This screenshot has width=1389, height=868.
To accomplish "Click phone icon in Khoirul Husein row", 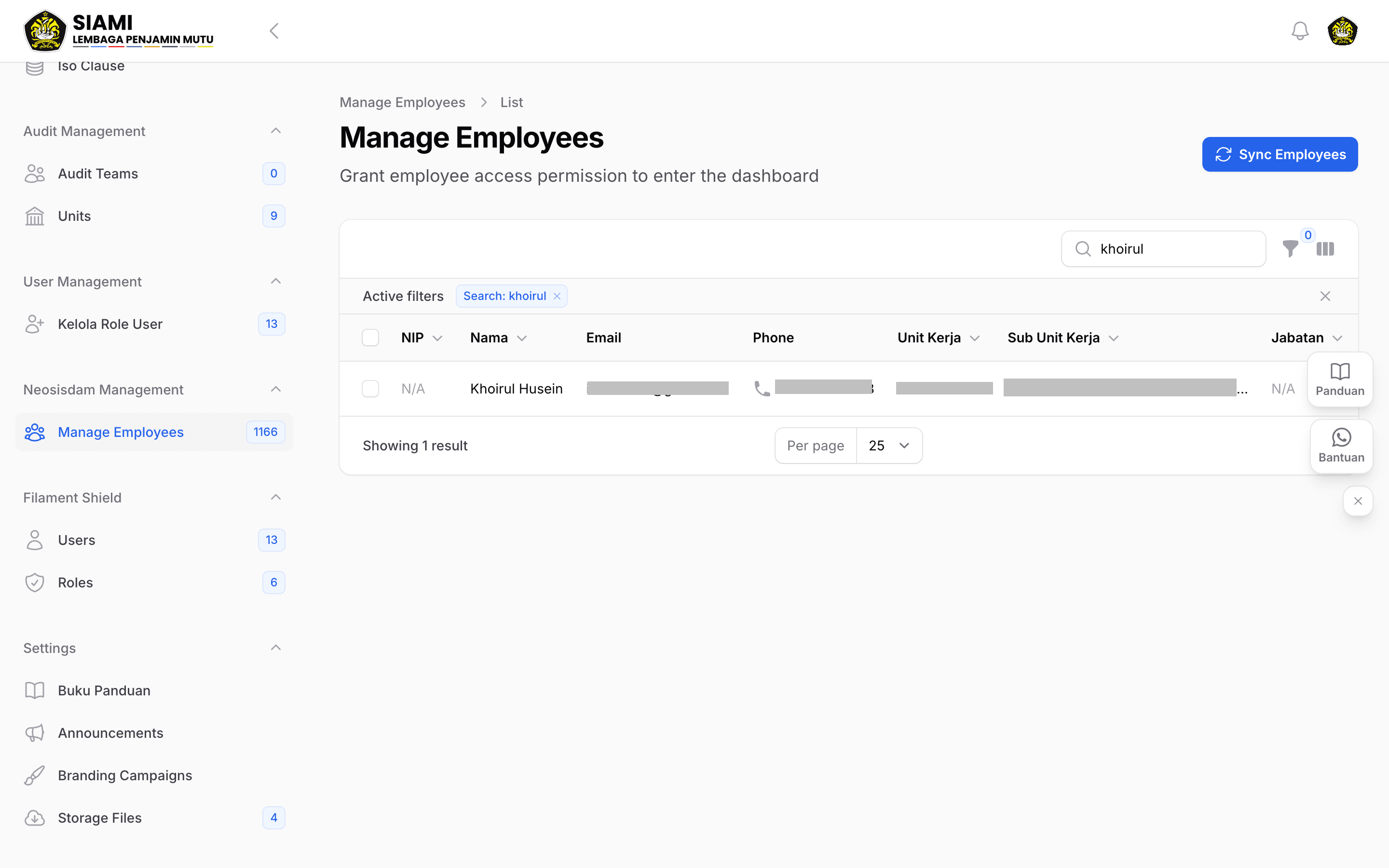I will pyautogui.click(x=762, y=389).
